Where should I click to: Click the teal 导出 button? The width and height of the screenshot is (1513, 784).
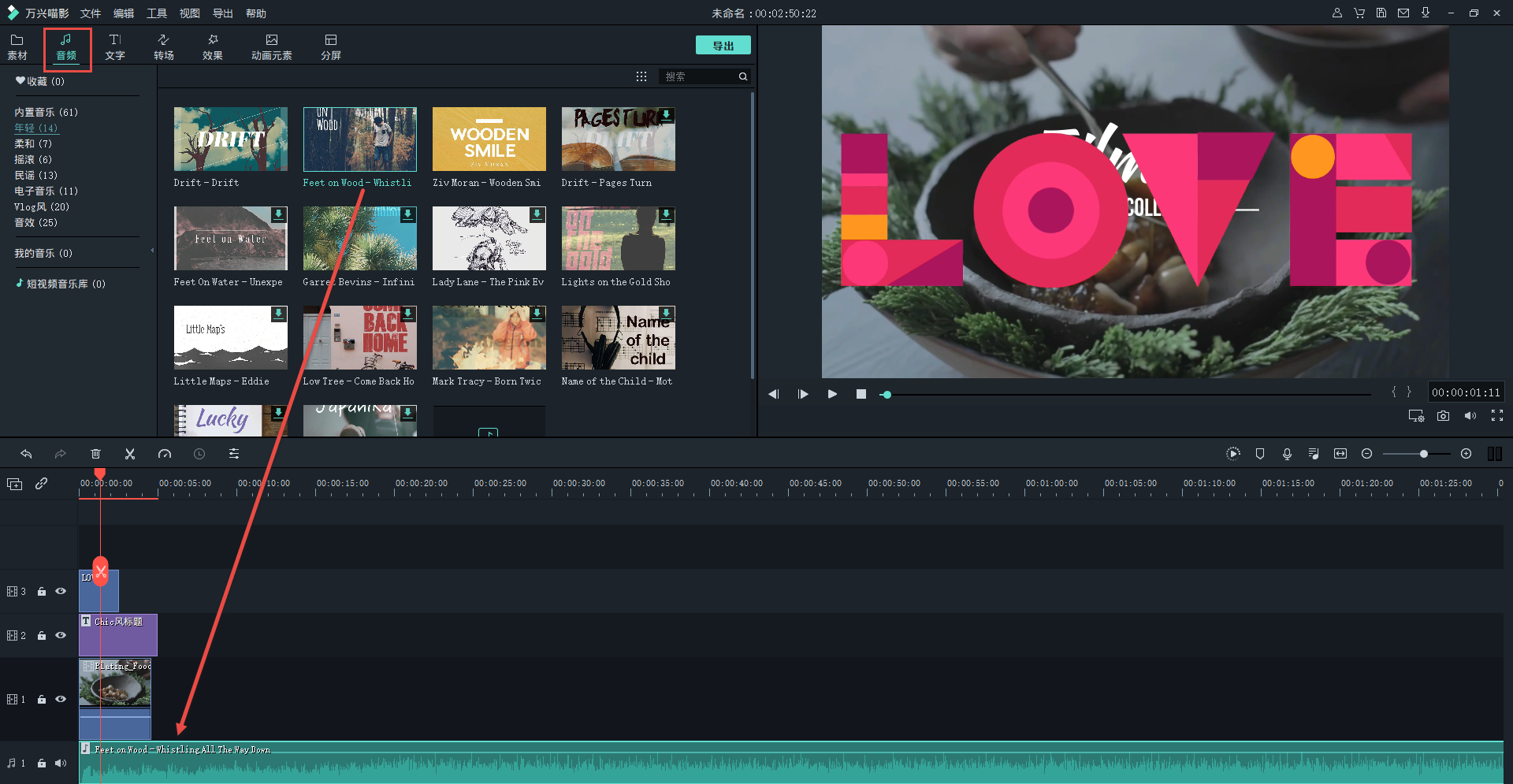(x=723, y=46)
